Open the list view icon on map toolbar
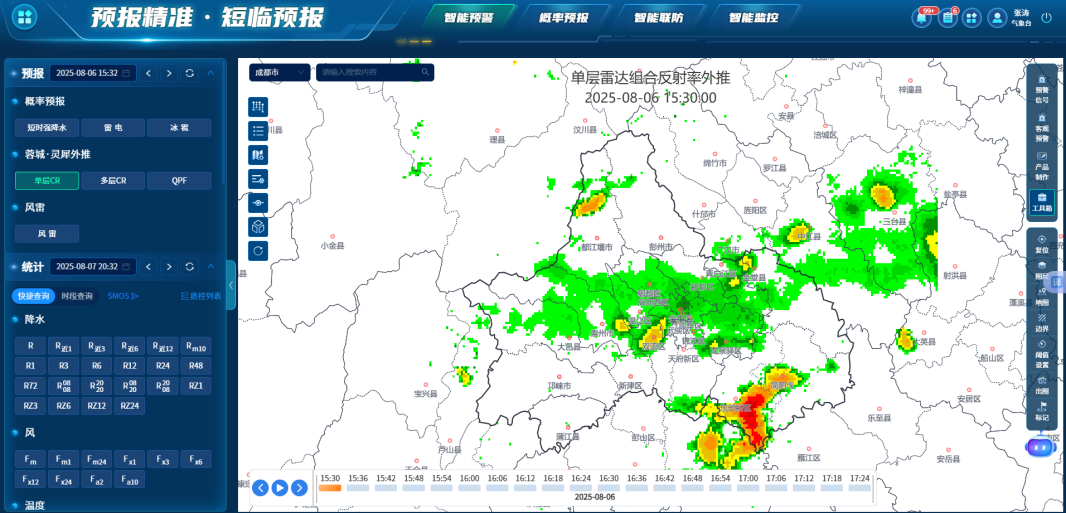 258,131
